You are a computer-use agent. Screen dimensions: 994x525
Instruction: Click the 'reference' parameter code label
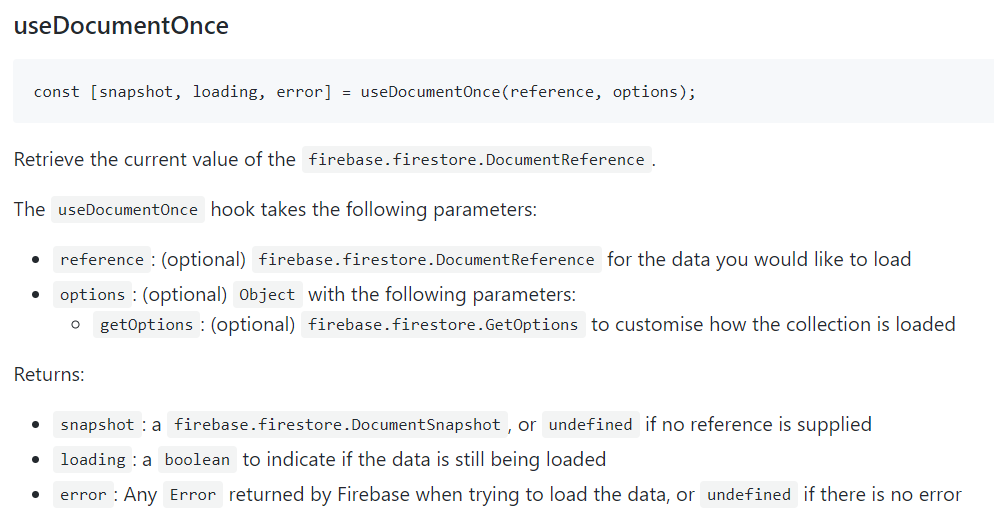pos(102,260)
